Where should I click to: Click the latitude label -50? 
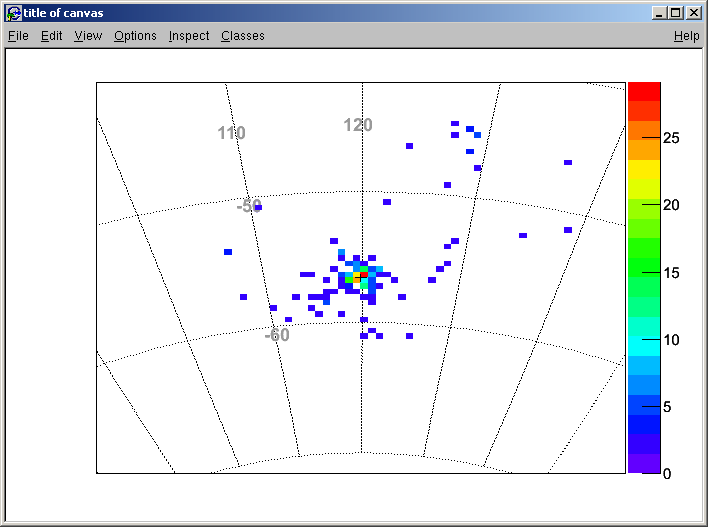tap(249, 206)
